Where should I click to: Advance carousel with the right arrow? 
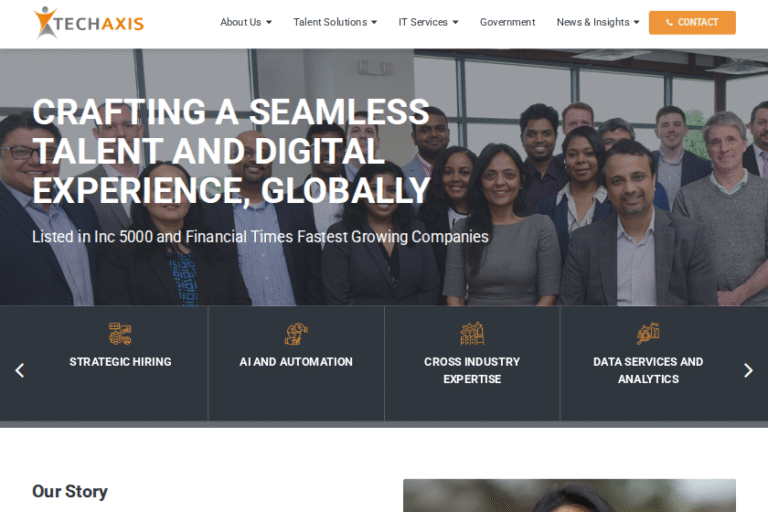(748, 370)
